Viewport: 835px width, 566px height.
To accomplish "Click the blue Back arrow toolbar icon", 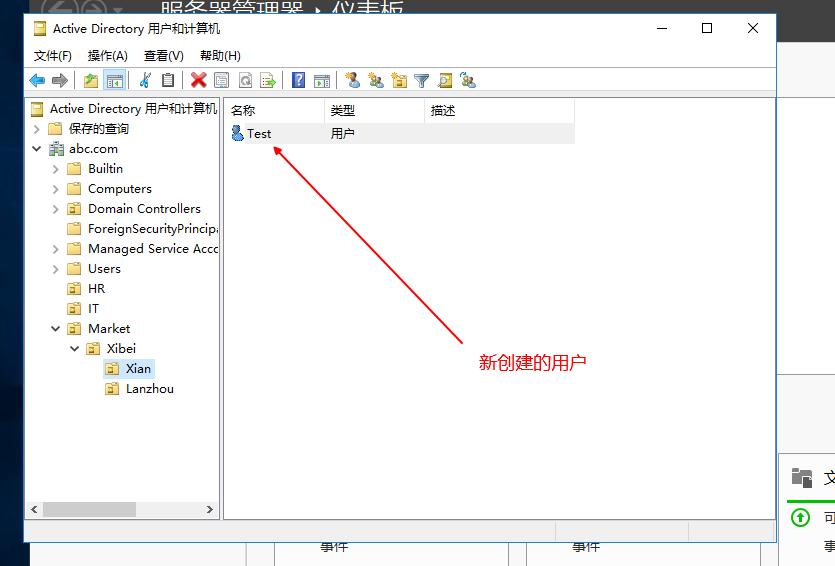I will coord(37,81).
